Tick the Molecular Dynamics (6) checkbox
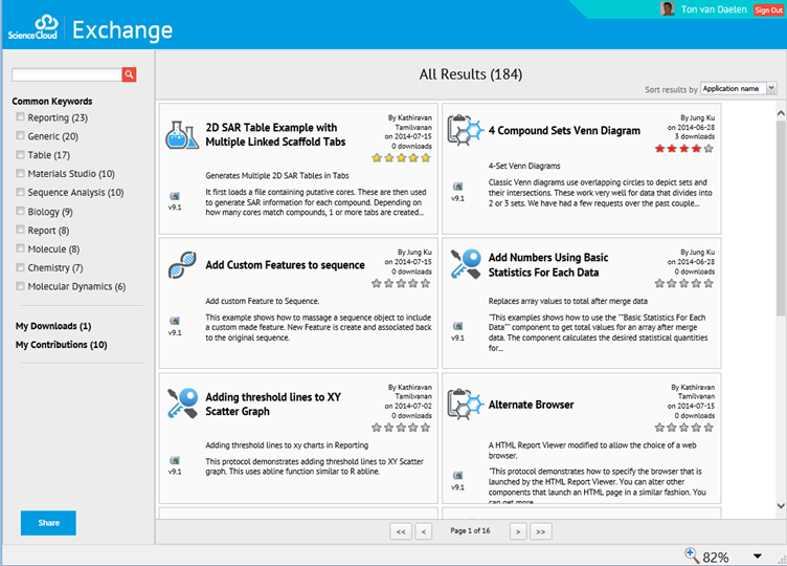Viewport: 787px width, 566px height. point(20,286)
